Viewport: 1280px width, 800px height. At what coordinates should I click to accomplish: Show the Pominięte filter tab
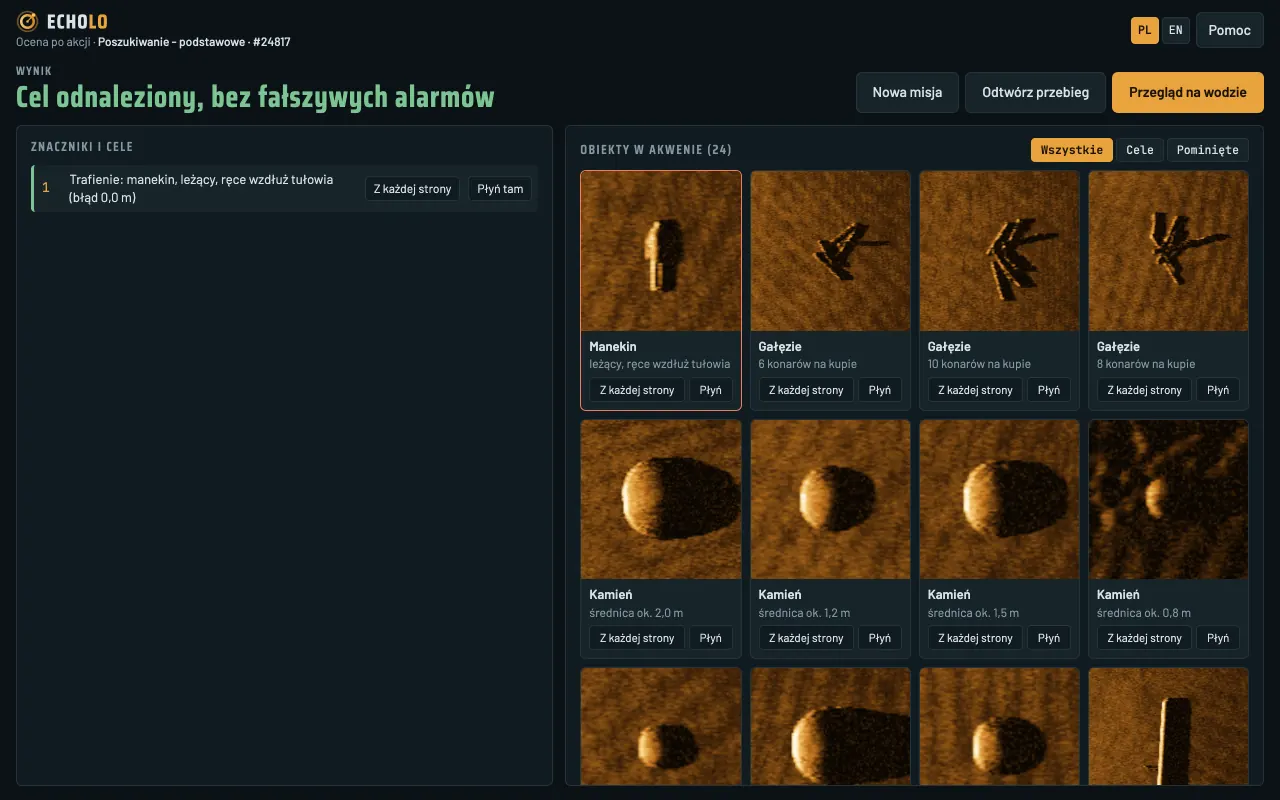[x=1208, y=150]
